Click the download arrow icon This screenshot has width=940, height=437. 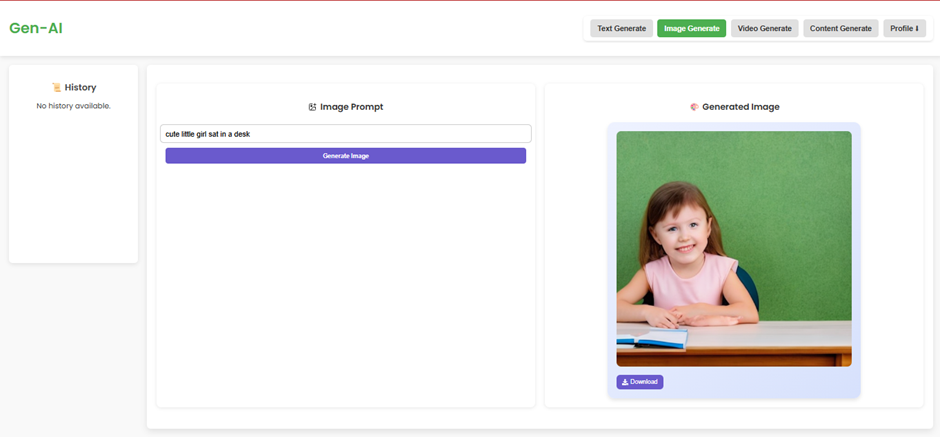[x=625, y=382]
